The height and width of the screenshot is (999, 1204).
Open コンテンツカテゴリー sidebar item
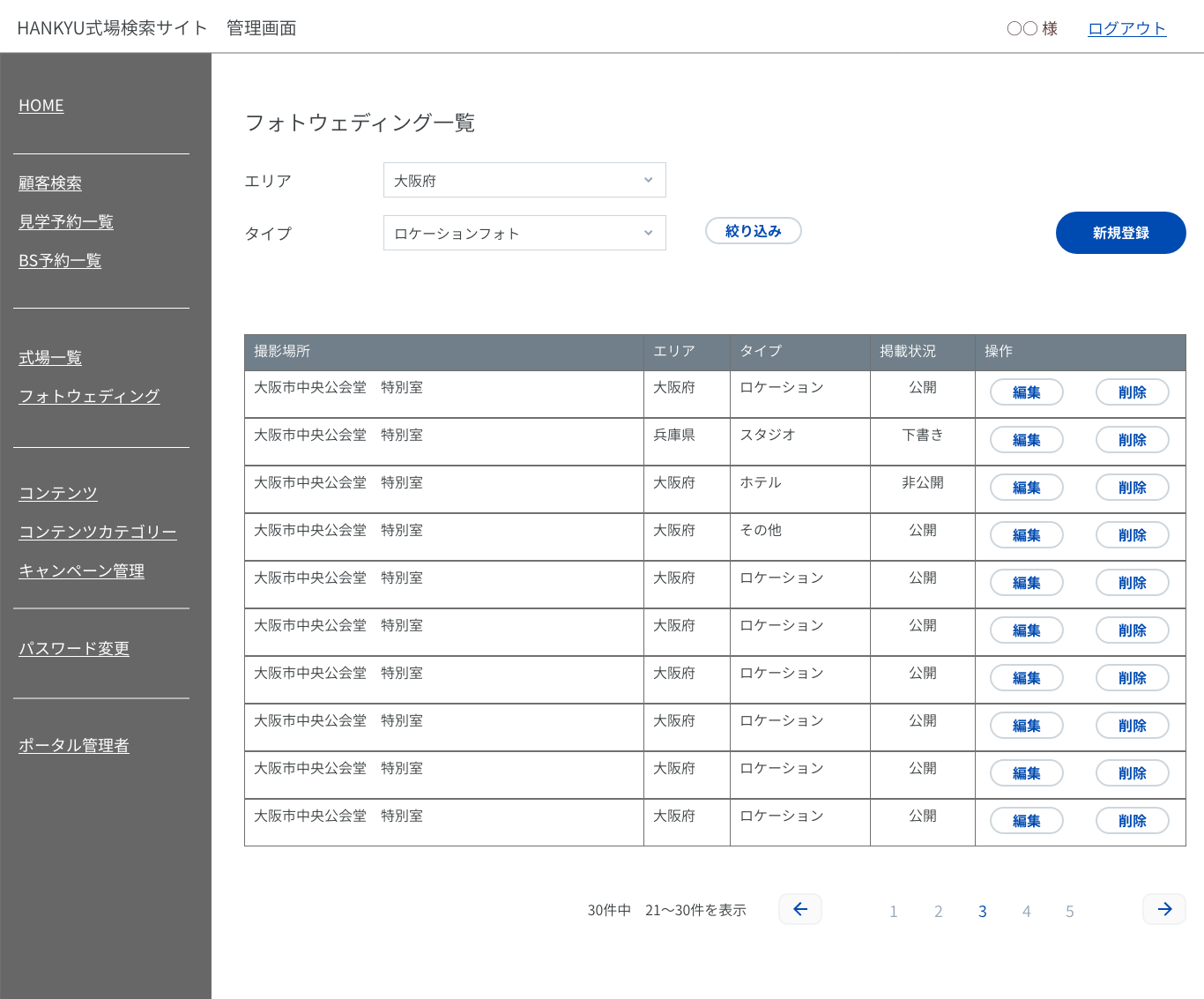(x=98, y=533)
